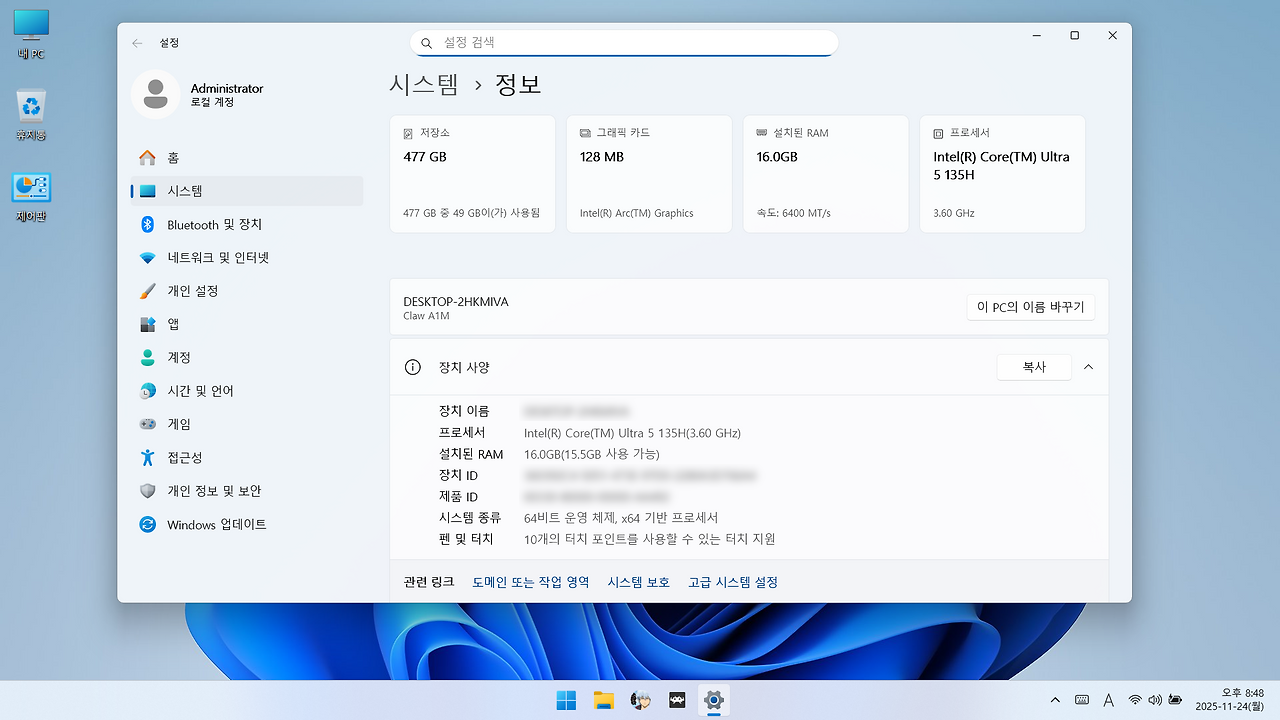The width and height of the screenshot is (1280, 720).
Task: Click the touch keyboard tray icon
Action: (1082, 700)
